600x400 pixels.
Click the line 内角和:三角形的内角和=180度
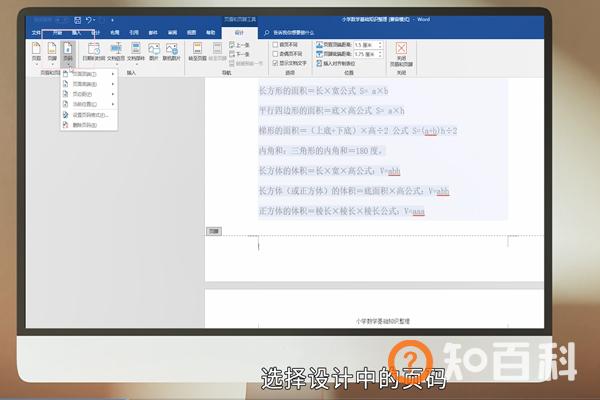click(321, 151)
